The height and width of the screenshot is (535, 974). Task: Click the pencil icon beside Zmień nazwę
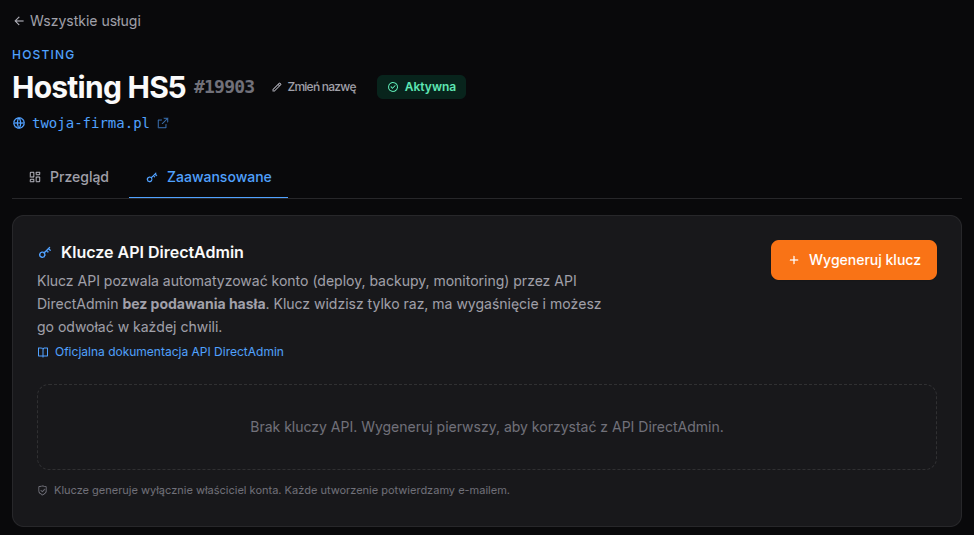click(277, 87)
